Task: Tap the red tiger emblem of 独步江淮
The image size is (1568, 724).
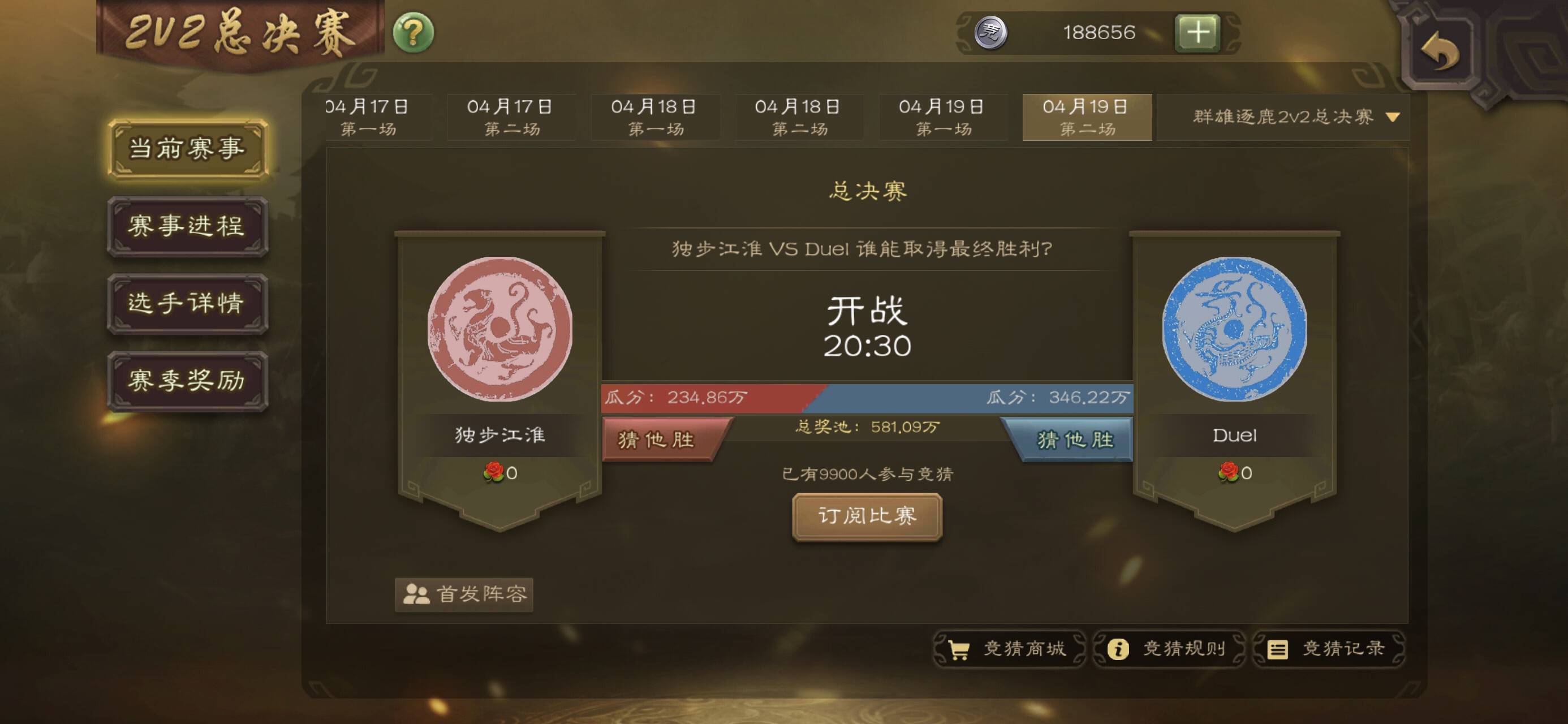Action: (x=499, y=329)
